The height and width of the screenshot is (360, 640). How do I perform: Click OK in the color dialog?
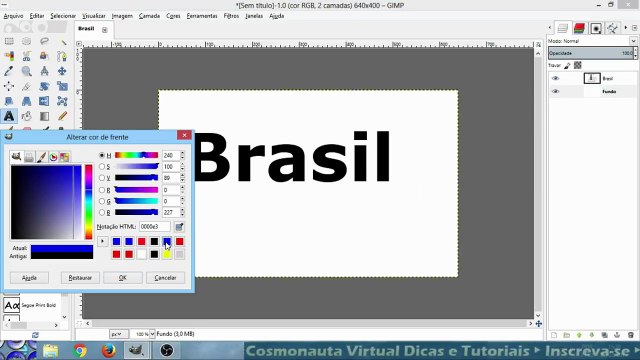(x=123, y=278)
